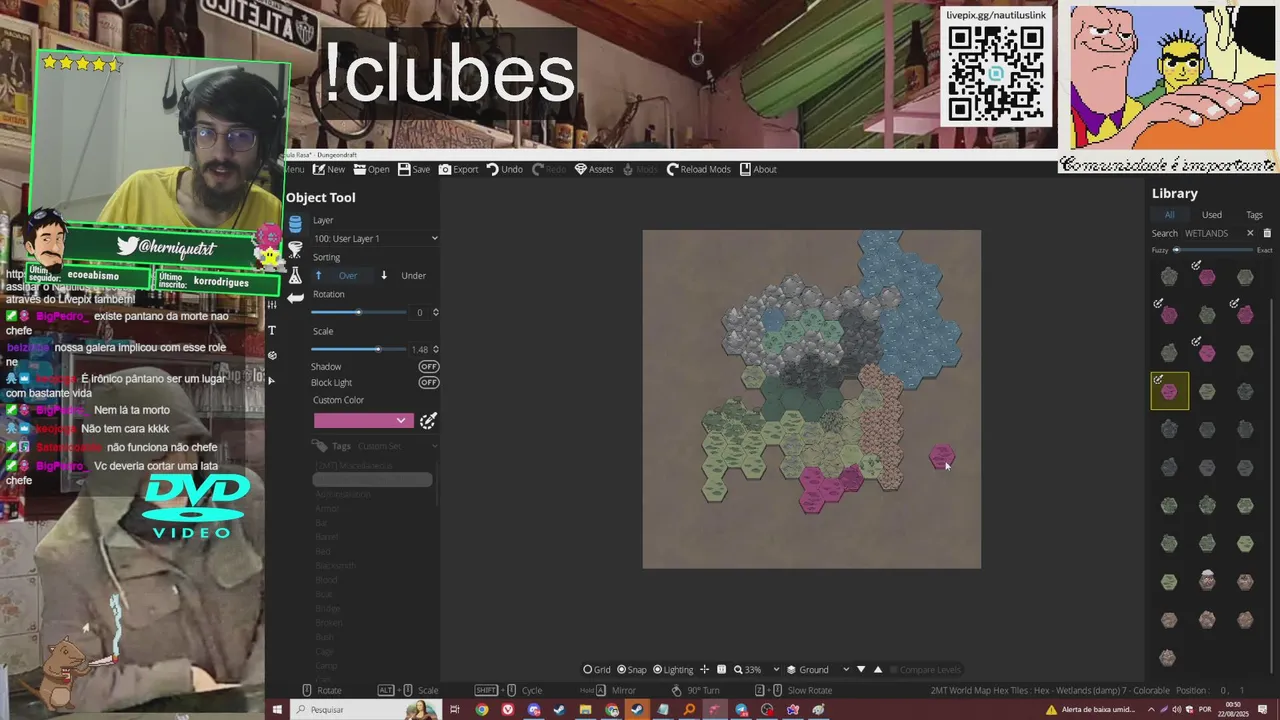This screenshot has width=1280, height=720.
Task: Click the Rotation slider track
Action: (359, 312)
